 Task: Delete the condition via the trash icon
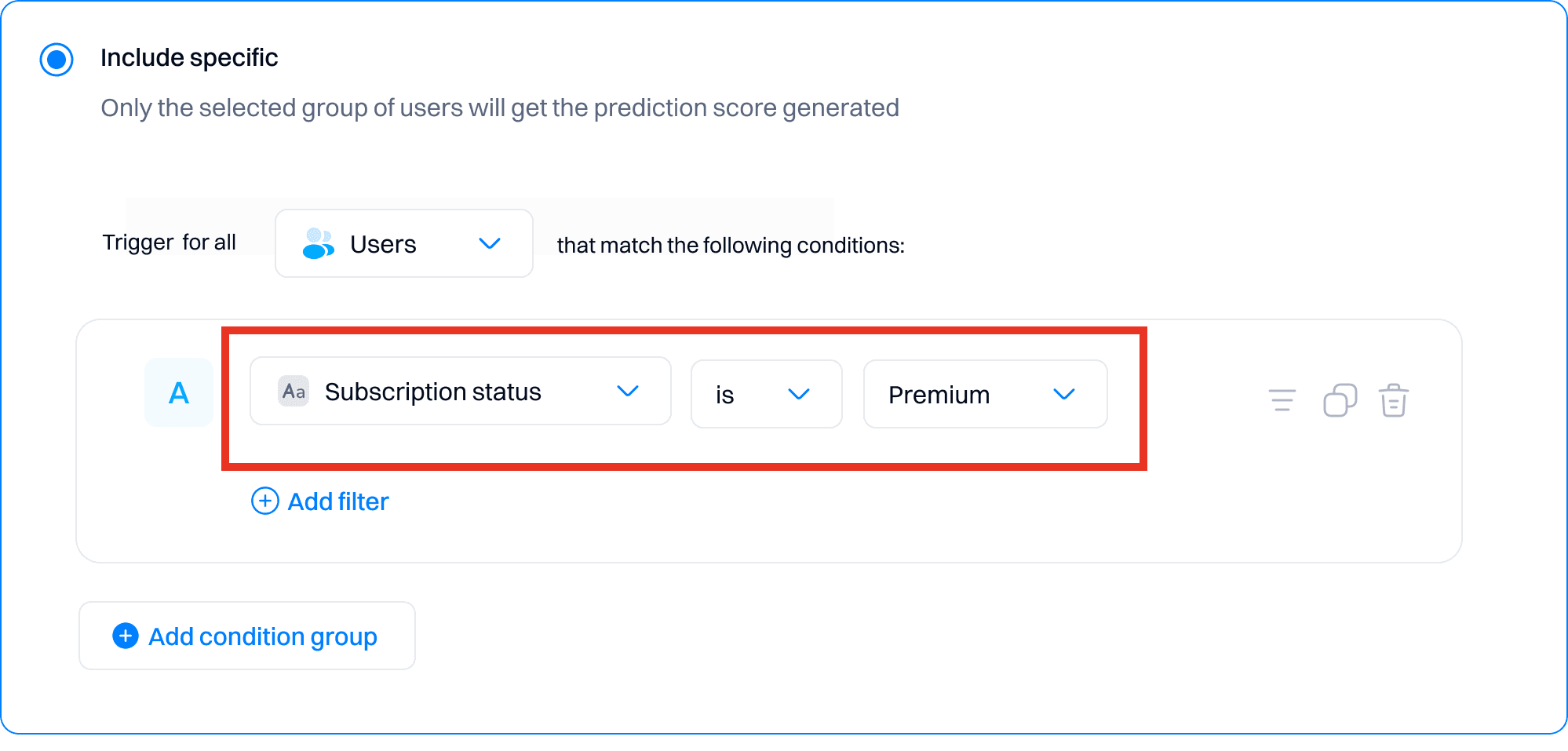[1395, 400]
